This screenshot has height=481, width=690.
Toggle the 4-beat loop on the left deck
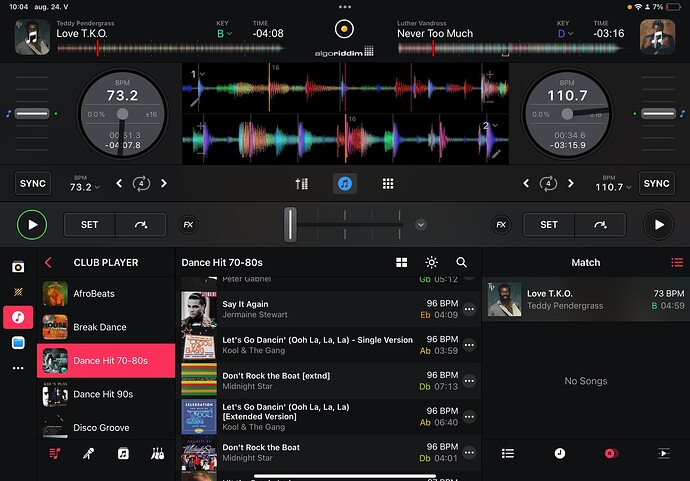(x=141, y=183)
